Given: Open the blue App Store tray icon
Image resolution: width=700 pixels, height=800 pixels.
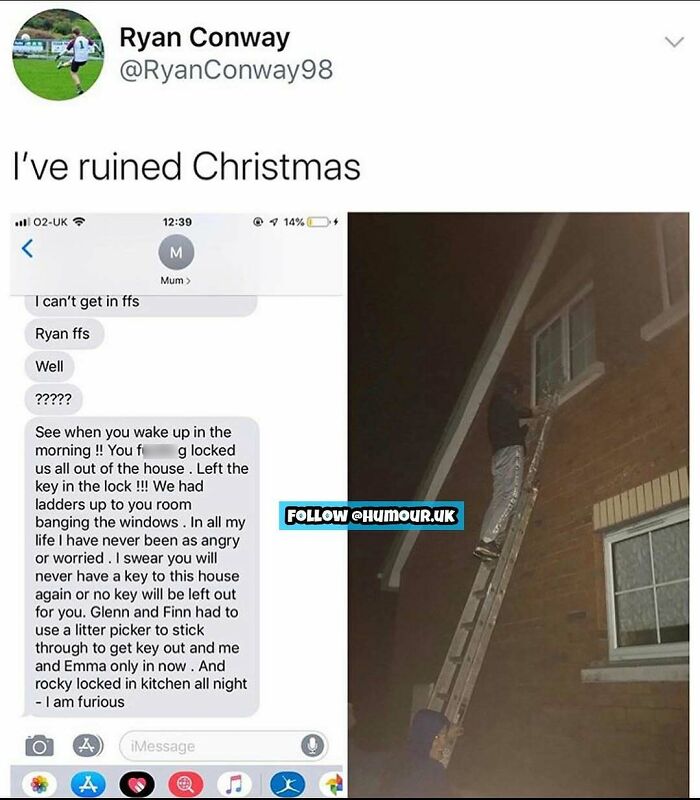Looking at the screenshot, I should (x=88, y=784).
